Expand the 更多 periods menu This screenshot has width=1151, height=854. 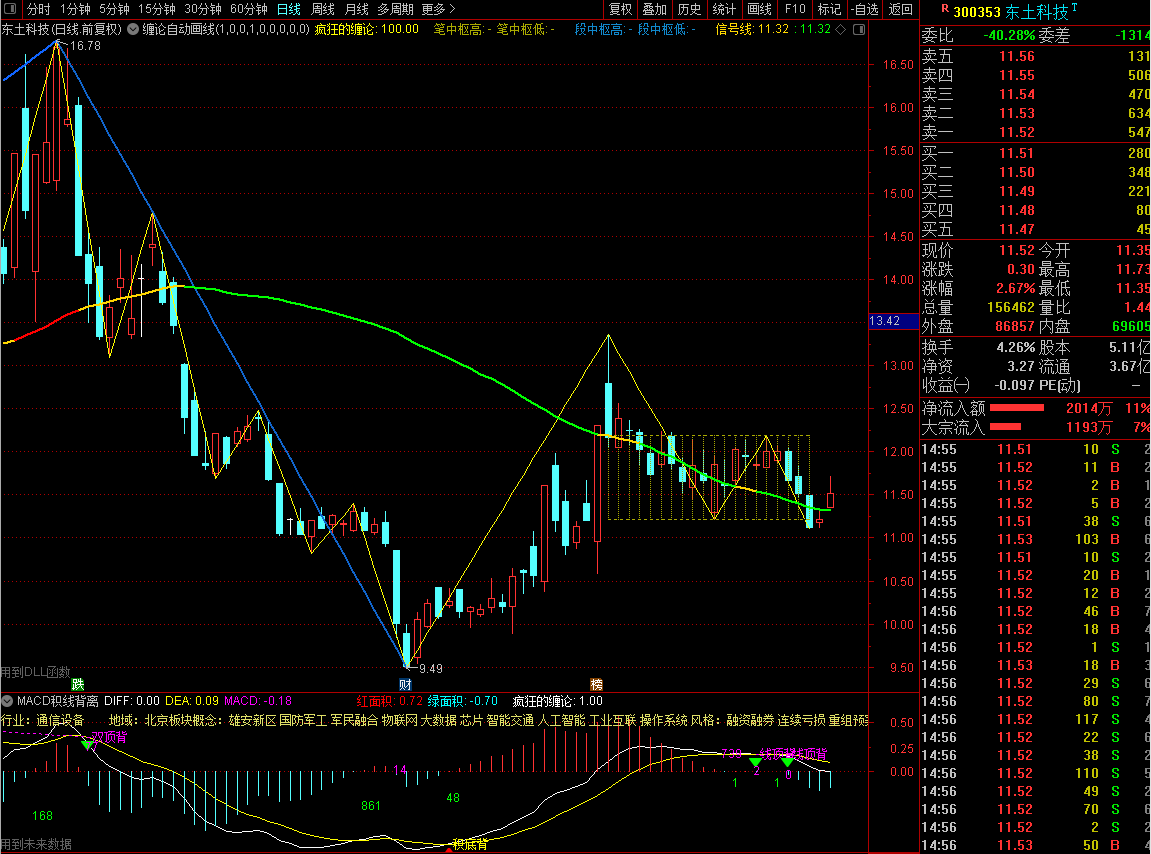[x=438, y=9]
